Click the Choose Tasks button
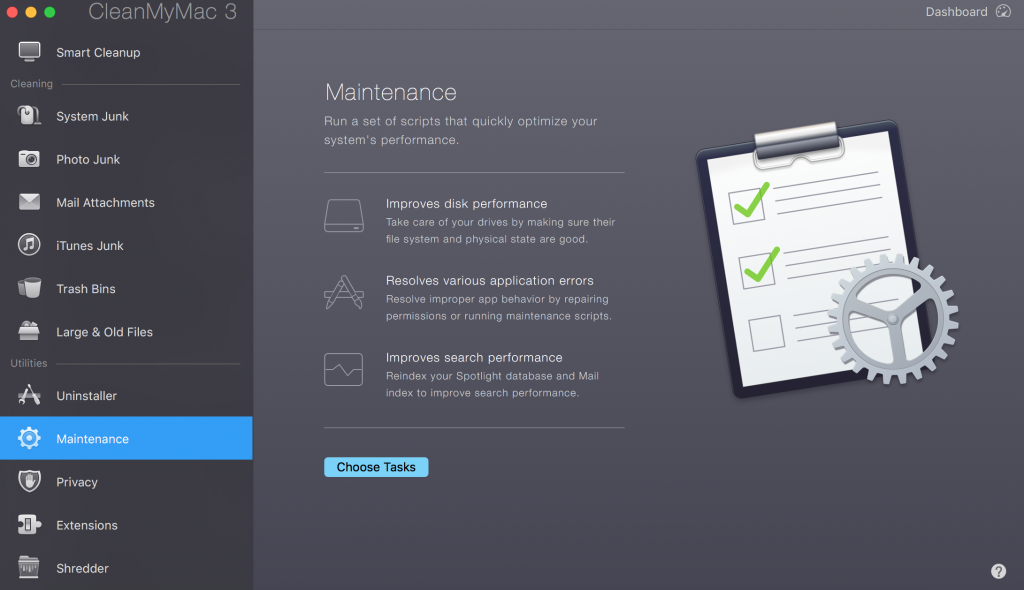 pos(376,467)
